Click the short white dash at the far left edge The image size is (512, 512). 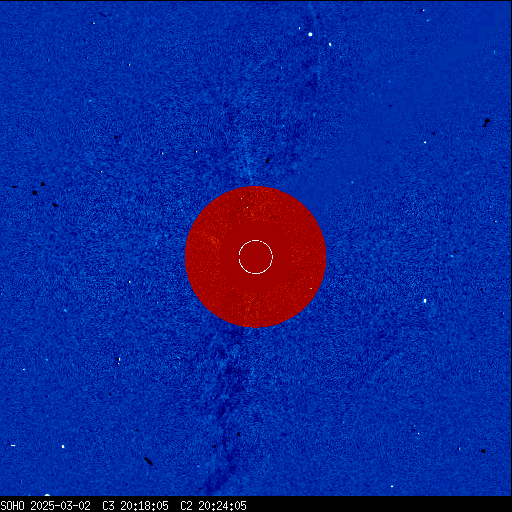[13, 445]
